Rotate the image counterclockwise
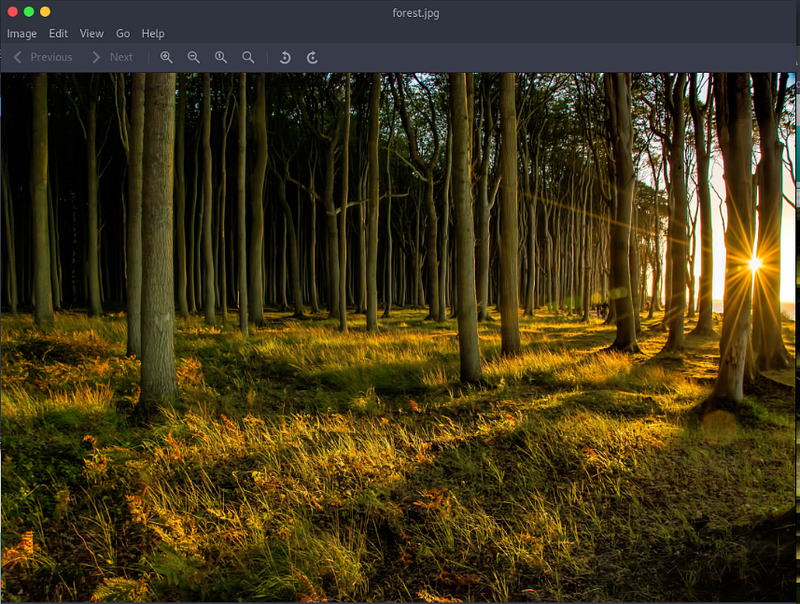 tap(285, 57)
